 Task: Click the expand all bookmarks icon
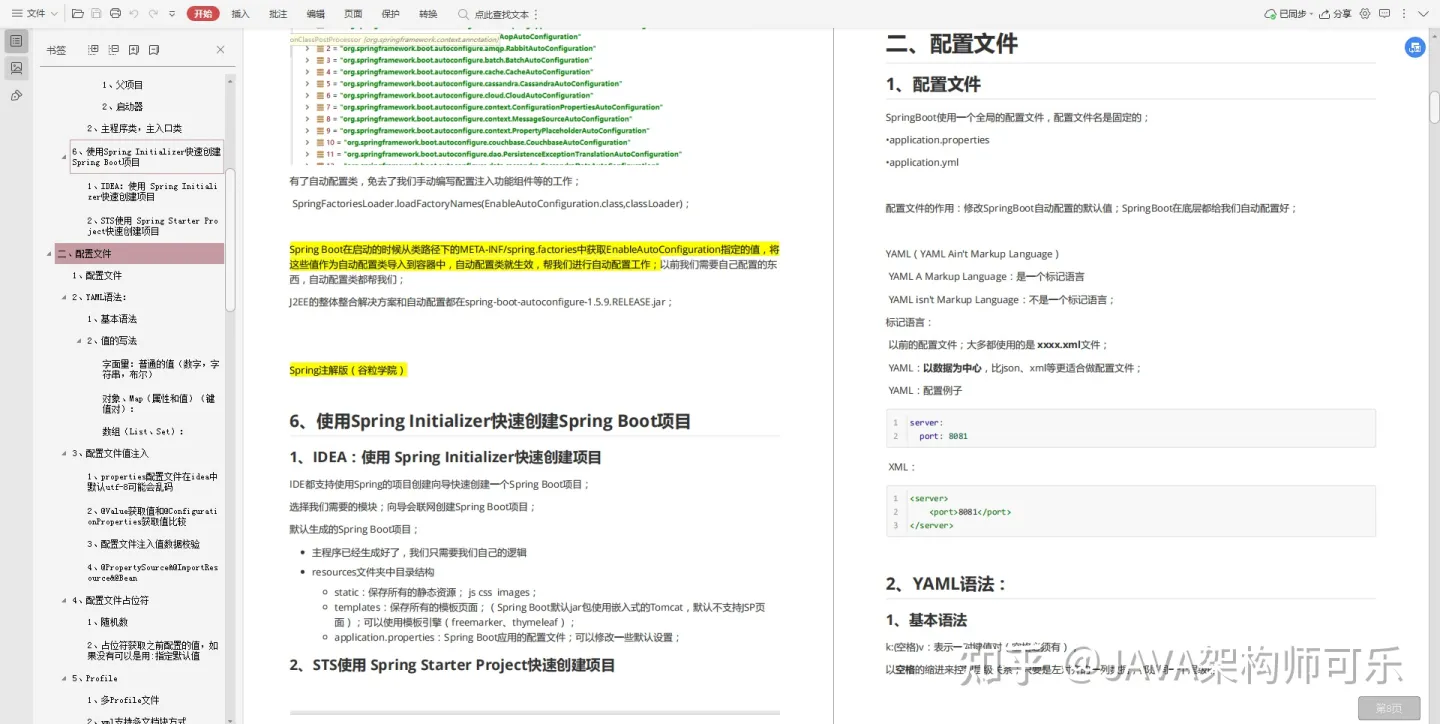(93, 49)
